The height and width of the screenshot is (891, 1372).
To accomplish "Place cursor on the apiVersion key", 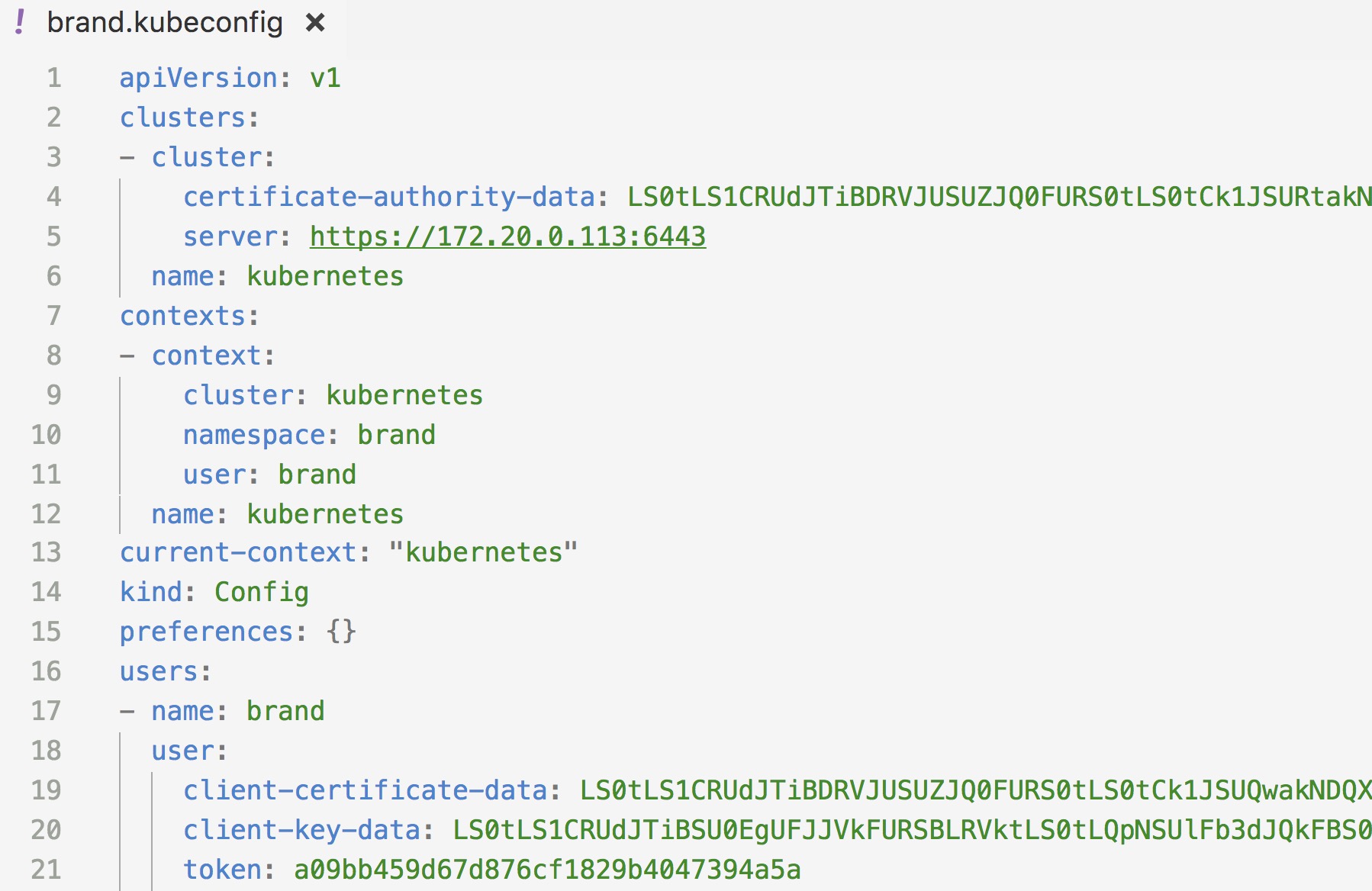I will point(198,78).
